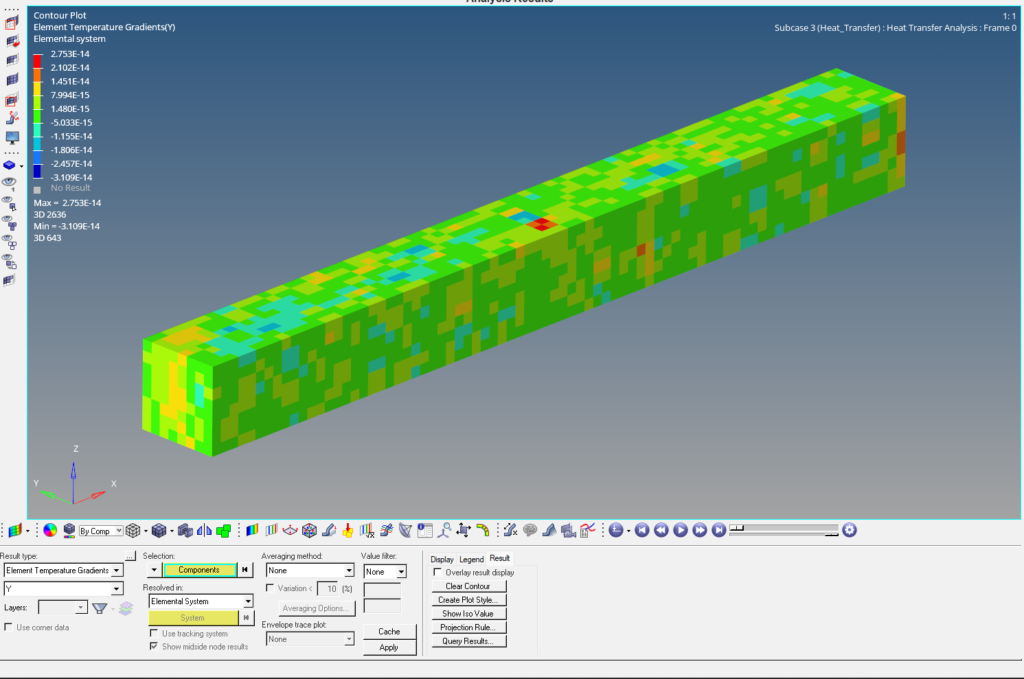Click the yellow curved streamline icon
The height and width of the screenshot is (679, 1024).
483,529
